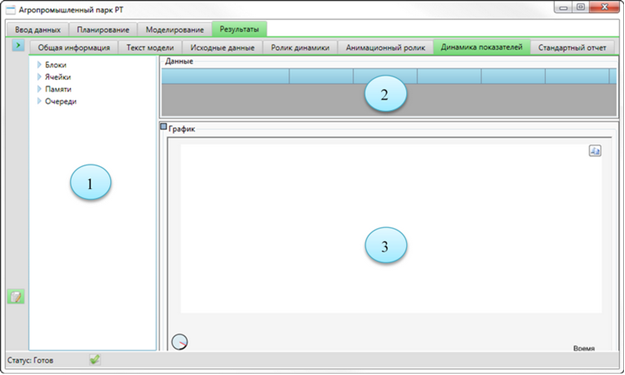Click the green arrow icon beside the sub-tabs
The width and height of the screenshot is (625, 375).
coord(18,45)
